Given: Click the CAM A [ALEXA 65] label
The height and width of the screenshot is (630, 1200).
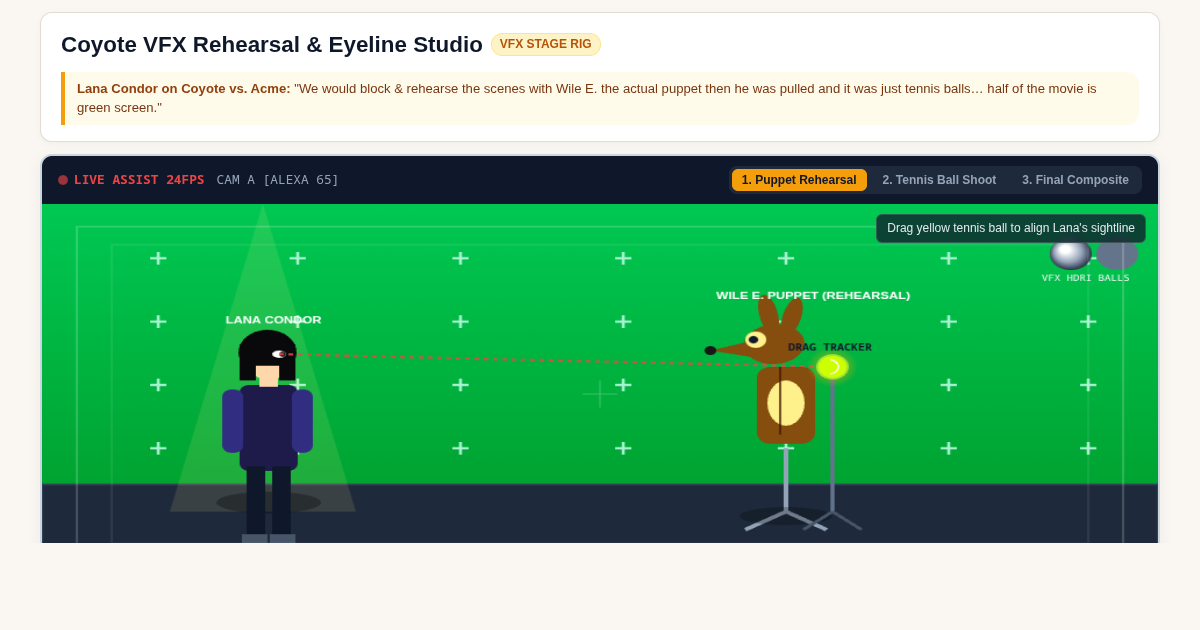Looking at the screenshot, I should click(x=278, y=180).
